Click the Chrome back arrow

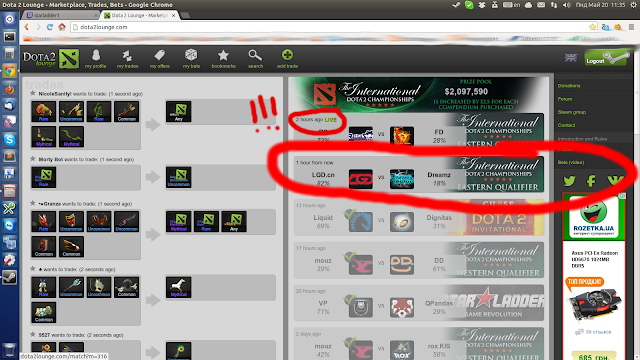pos(27,27)
